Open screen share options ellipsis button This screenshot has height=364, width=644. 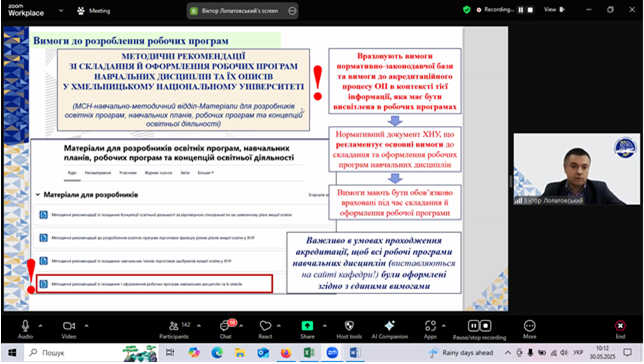tap(292, 11)
